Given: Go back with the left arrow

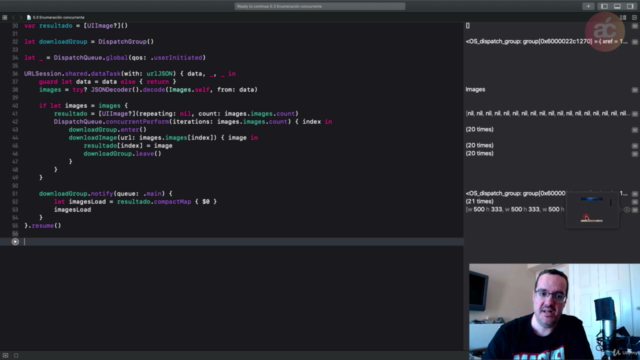Looking at the screenshot, I should coord(13,17).
